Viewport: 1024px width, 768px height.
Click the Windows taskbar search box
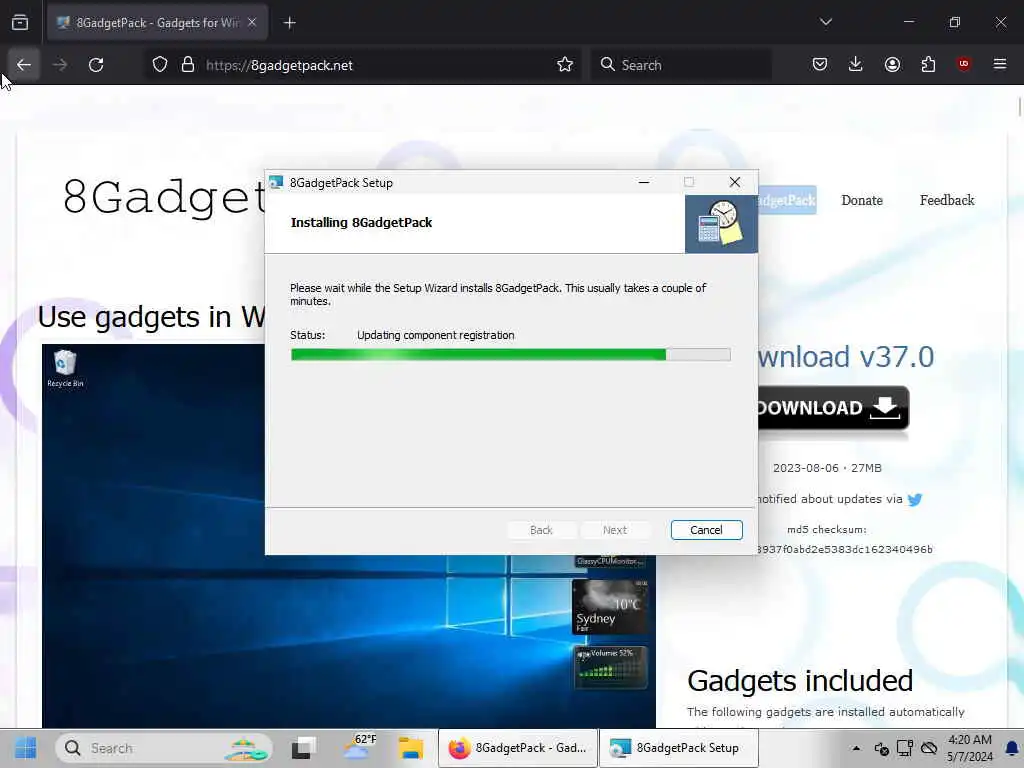[164, 748]
